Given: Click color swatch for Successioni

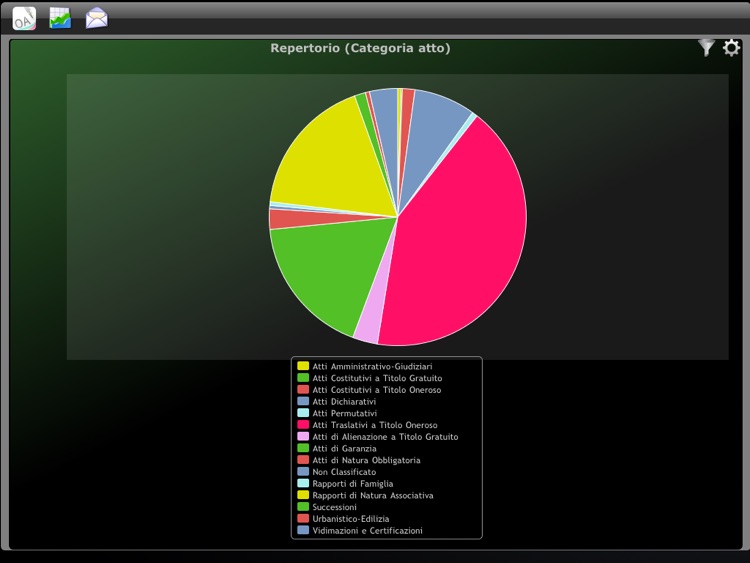Looking at the screenshot, I should [x=303, y=507].
